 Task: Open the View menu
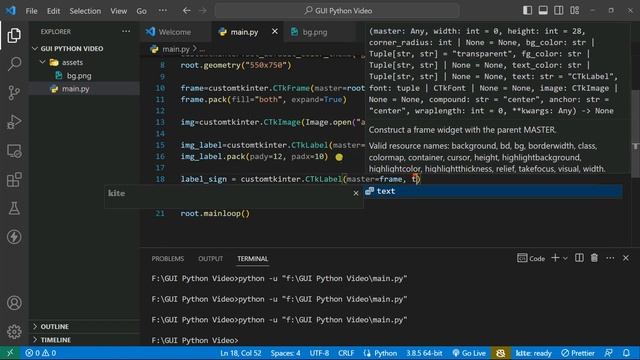click(118, 11)
